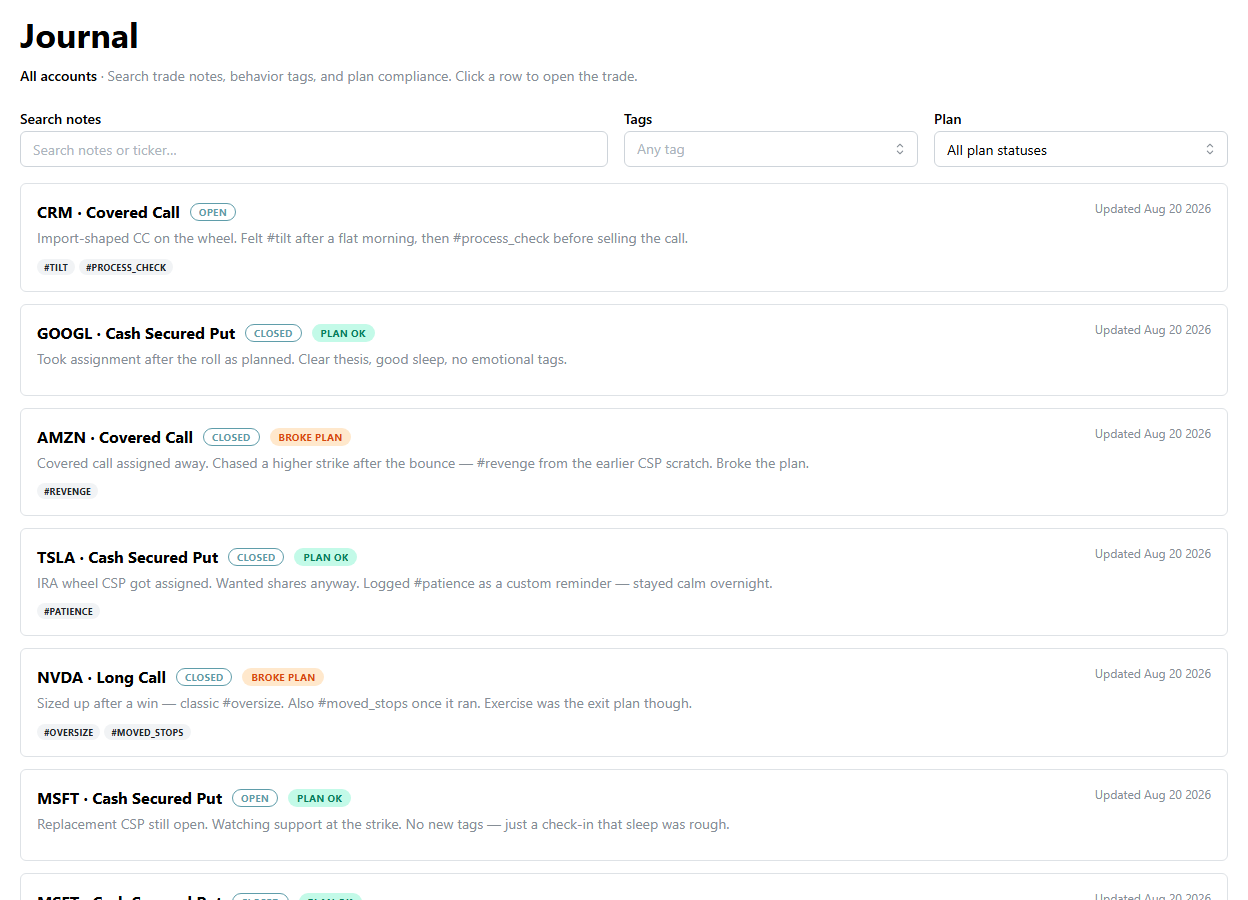Click the 'All accounts' label
Image resolution: width=1248 pixels, height=900 pixels.
click(58, 76)
